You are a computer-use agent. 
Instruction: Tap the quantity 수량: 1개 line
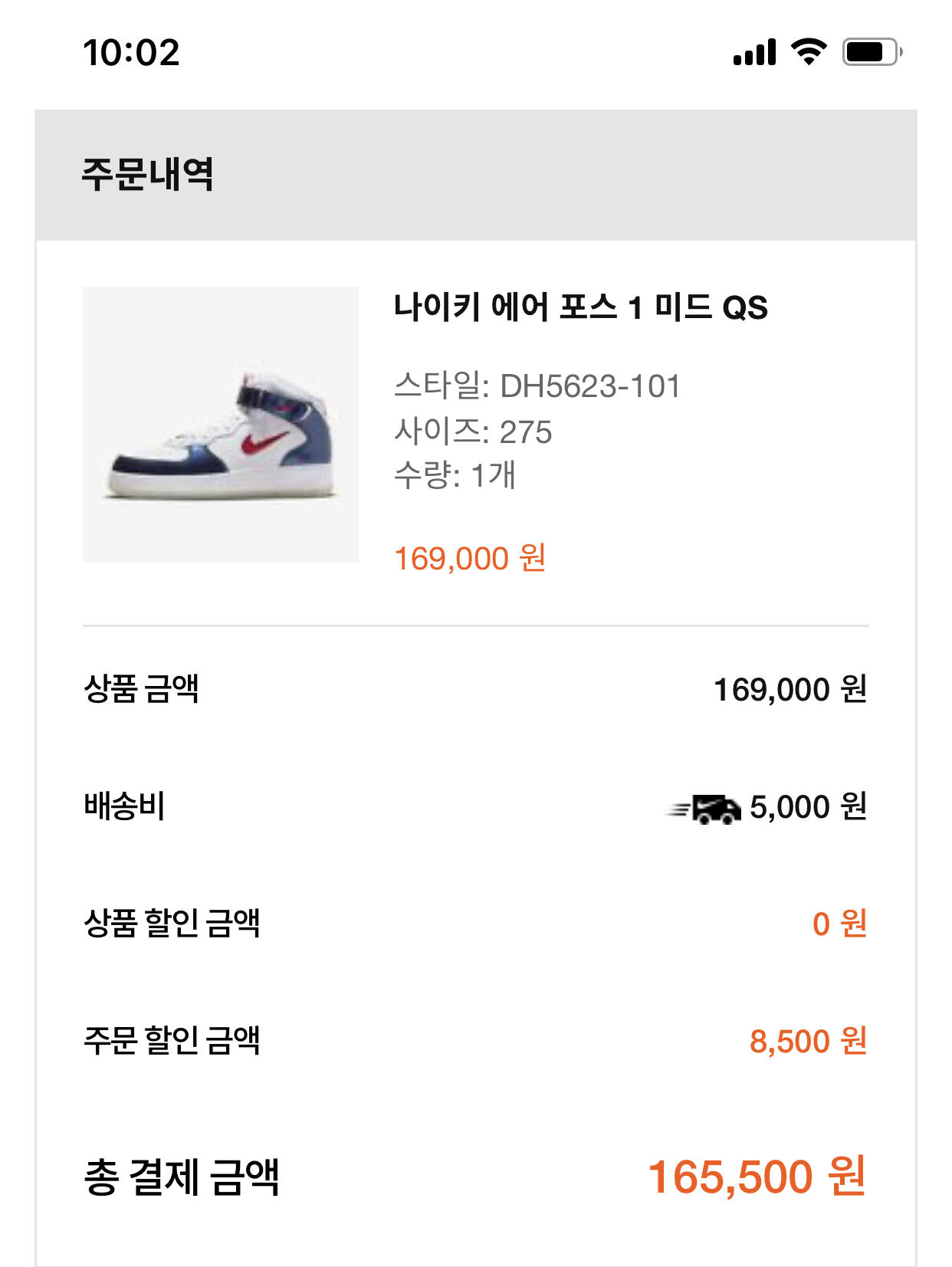[455, 475]
